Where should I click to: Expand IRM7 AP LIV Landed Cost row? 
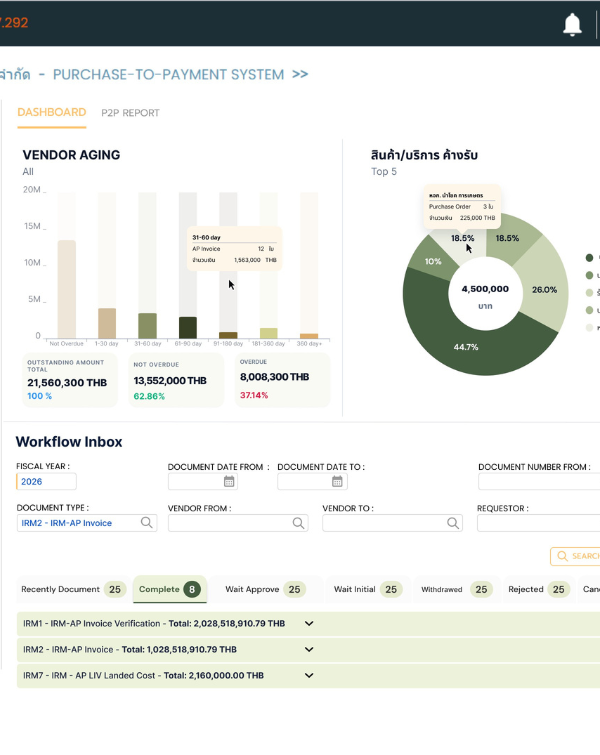tap(308, 676)
